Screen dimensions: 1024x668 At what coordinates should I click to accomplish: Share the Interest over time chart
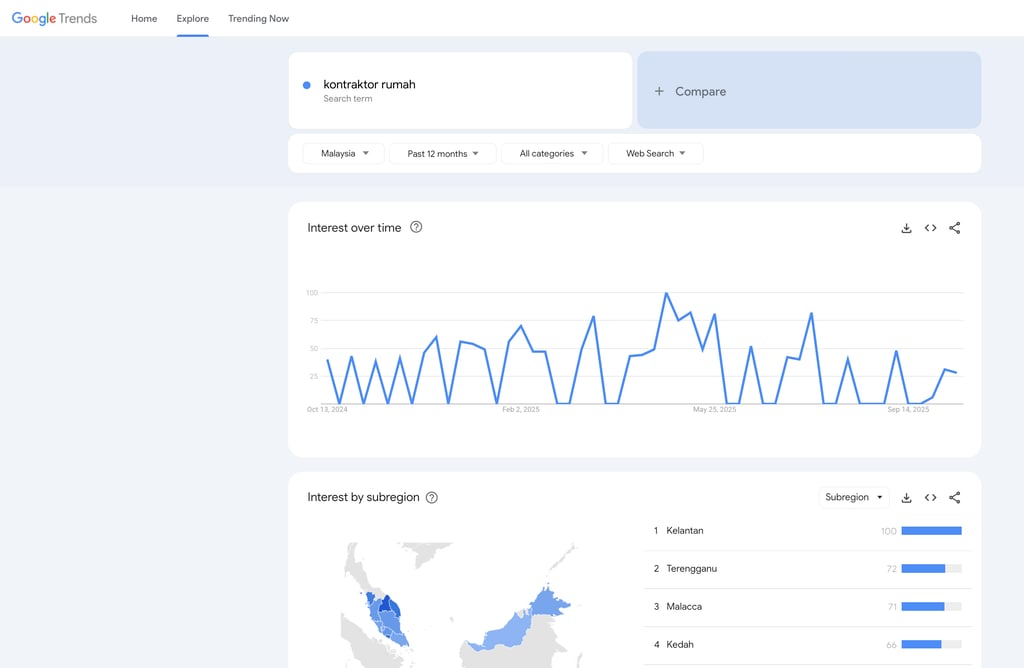tap(954, 228)
